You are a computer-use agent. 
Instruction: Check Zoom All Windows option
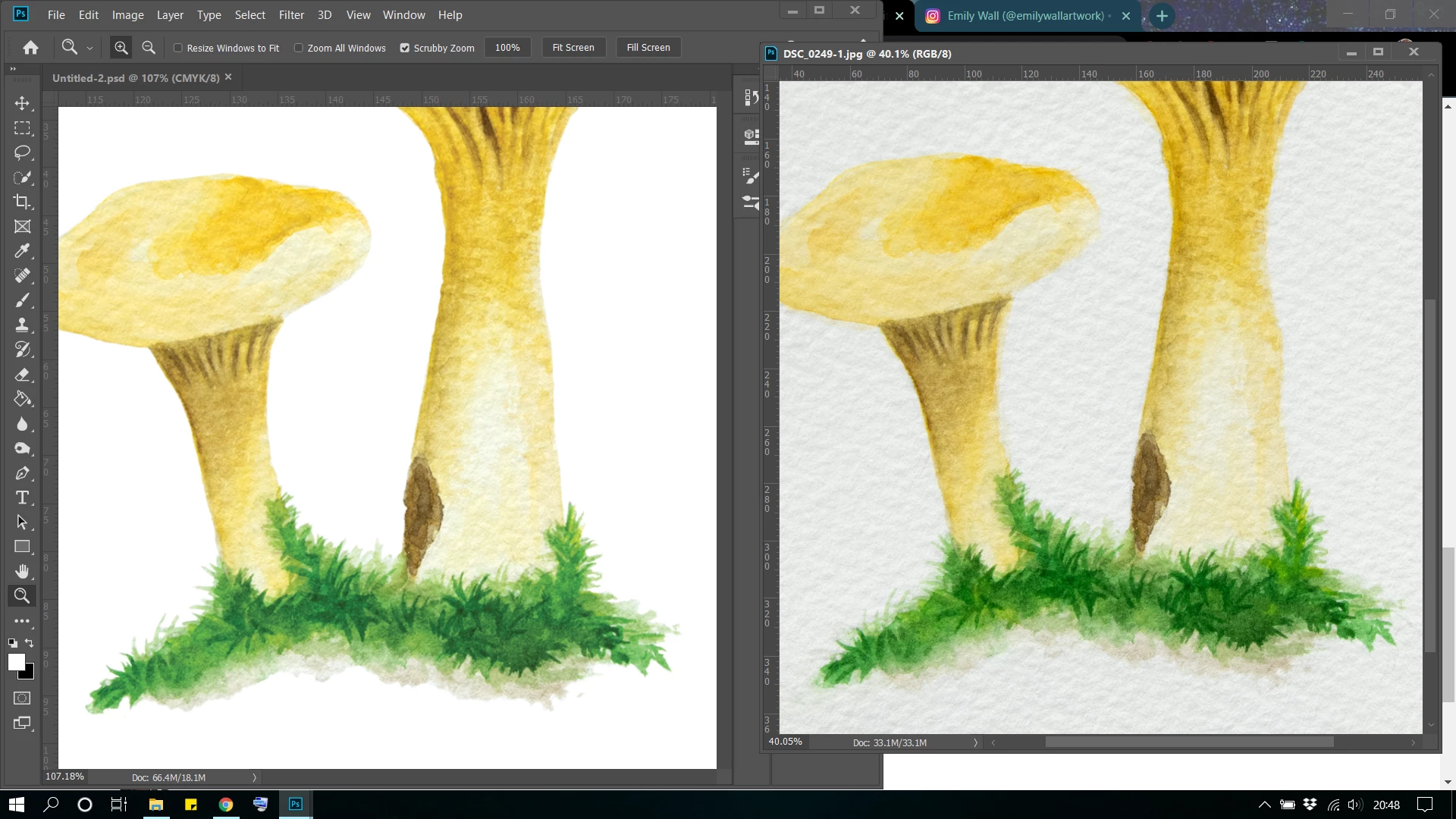pyautogui.click(x=299, y=48)
